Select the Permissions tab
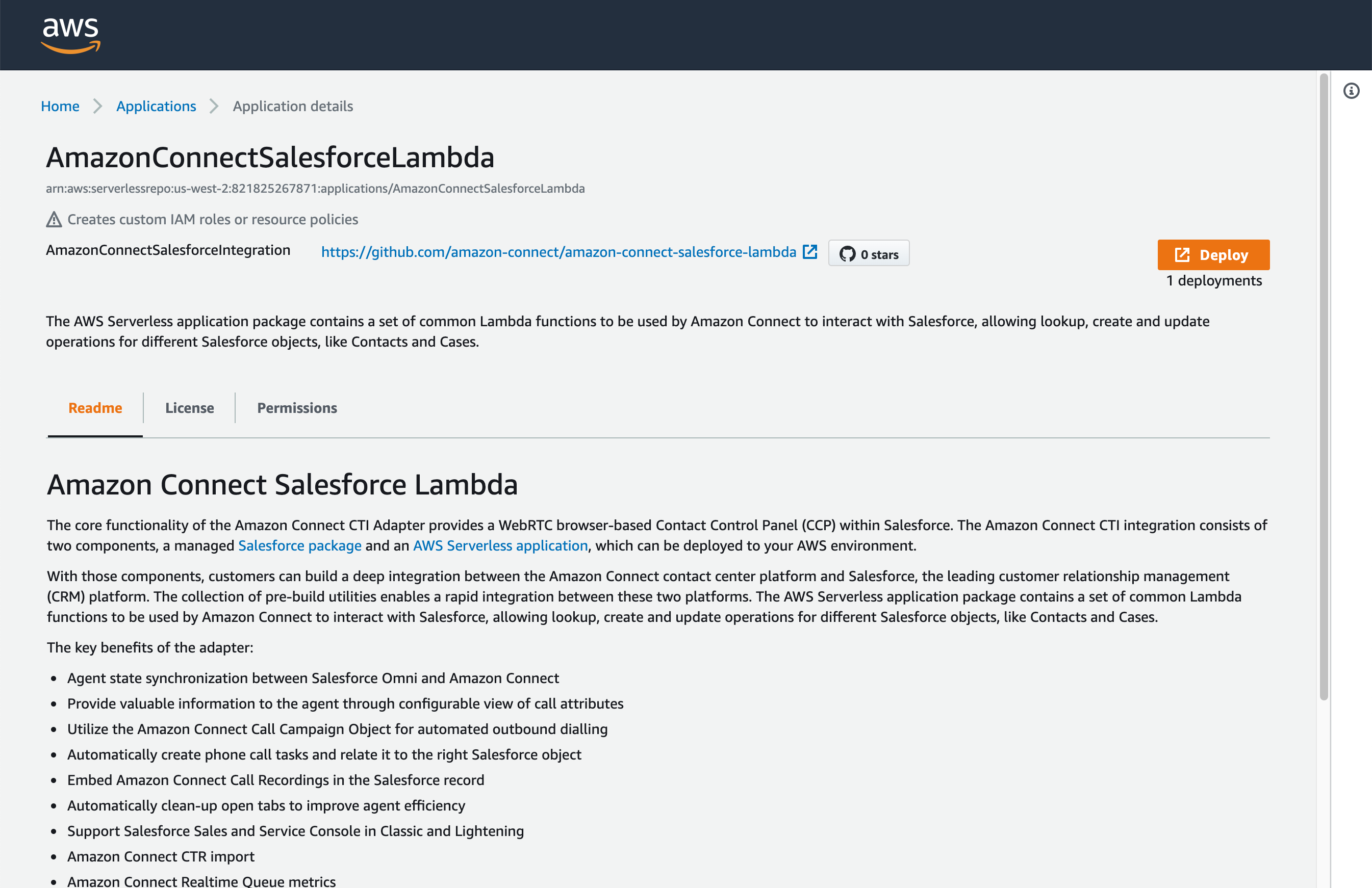The height and width of the screenshot is (888, 1372). [x=297, y=408]
